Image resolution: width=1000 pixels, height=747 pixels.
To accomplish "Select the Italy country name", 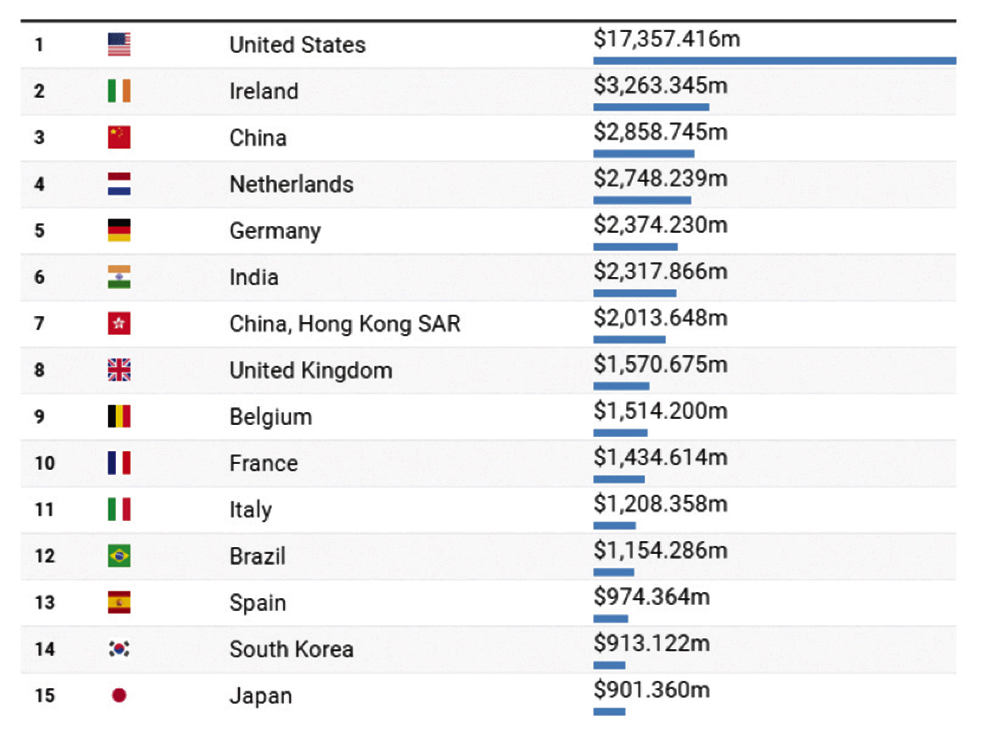I will [x=250, y=510].
